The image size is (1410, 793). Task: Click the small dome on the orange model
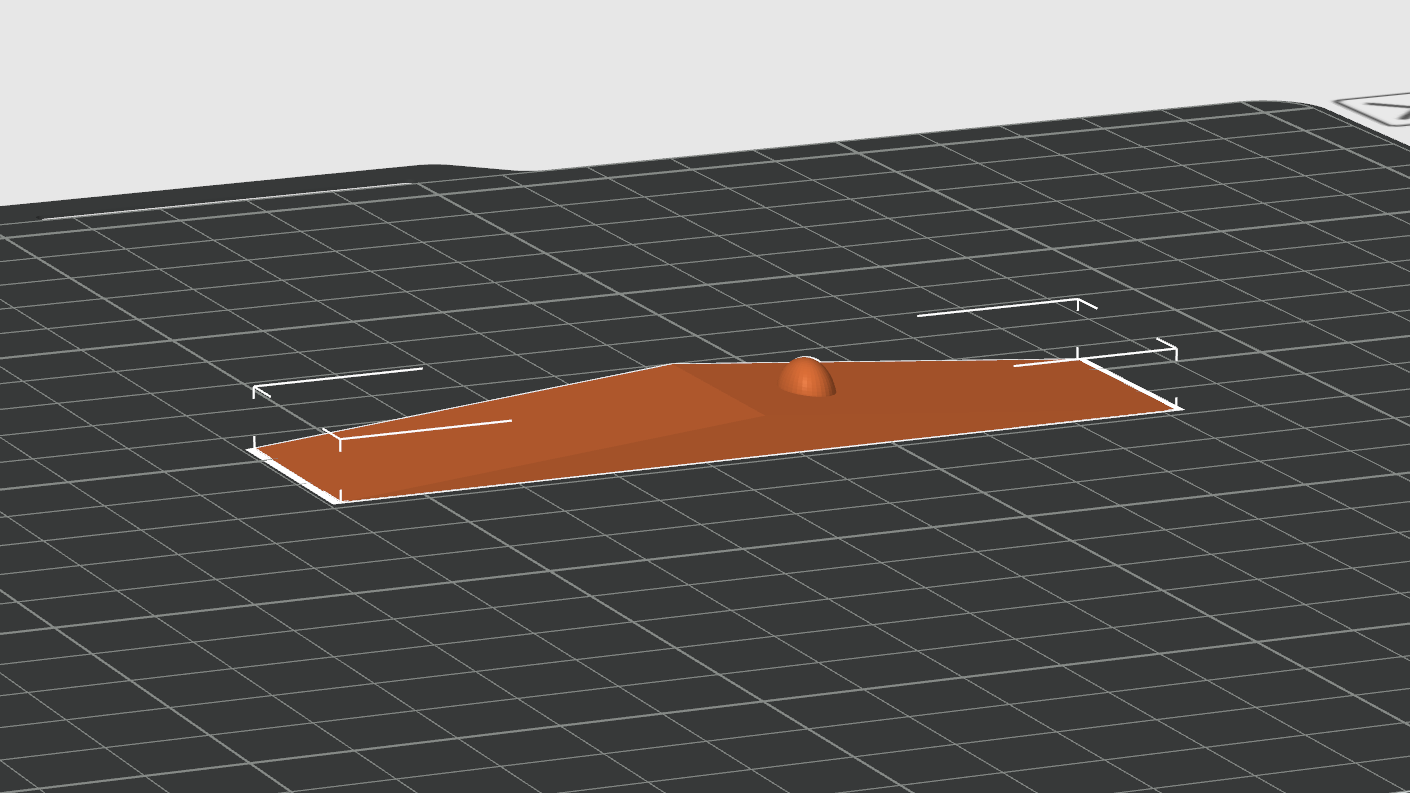coord(808,377)
